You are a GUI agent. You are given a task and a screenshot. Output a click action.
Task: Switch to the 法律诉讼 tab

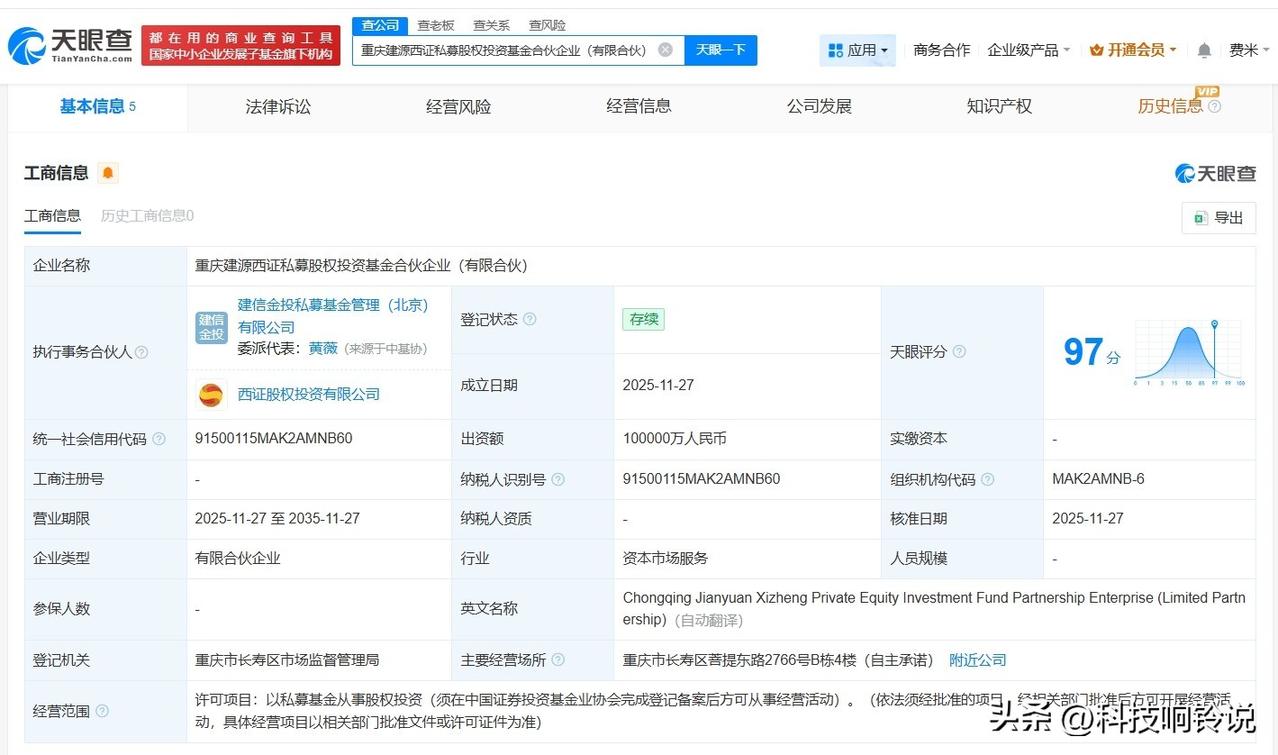coord(277,106)
